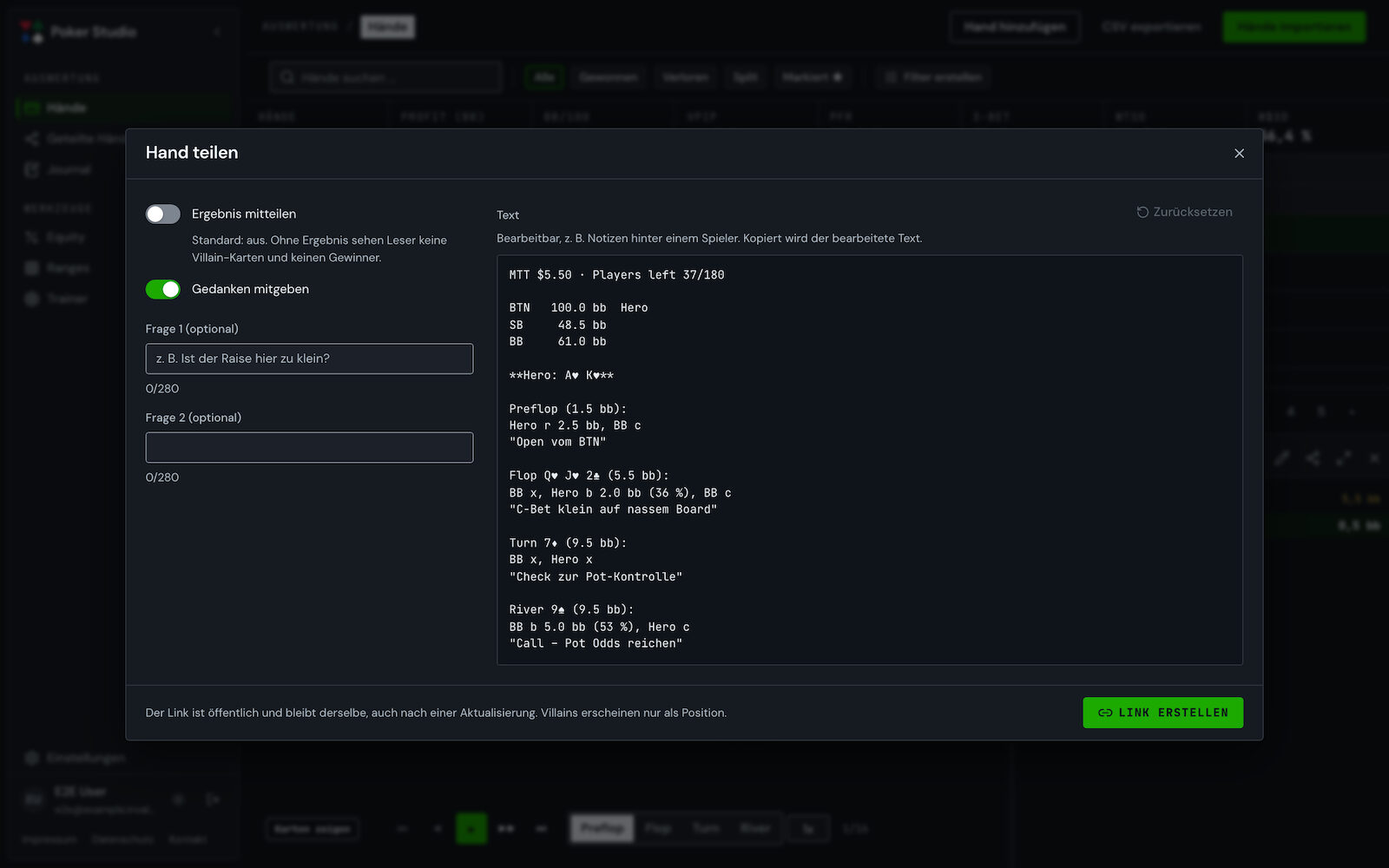Click the background Hand hinzufügen button
Screen dimensions: 1389x868
pyautogui.click(x=1015, y=27)
